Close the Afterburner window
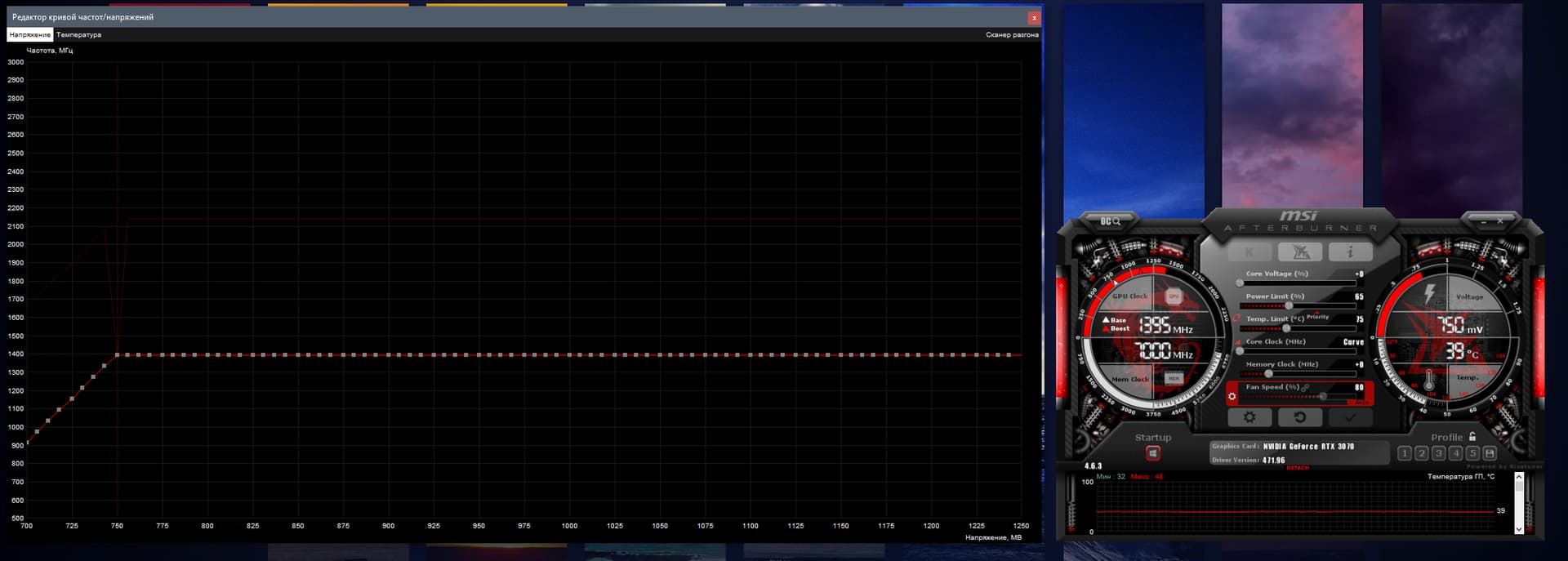The image size is (1568, 561). coord(1500,221)
